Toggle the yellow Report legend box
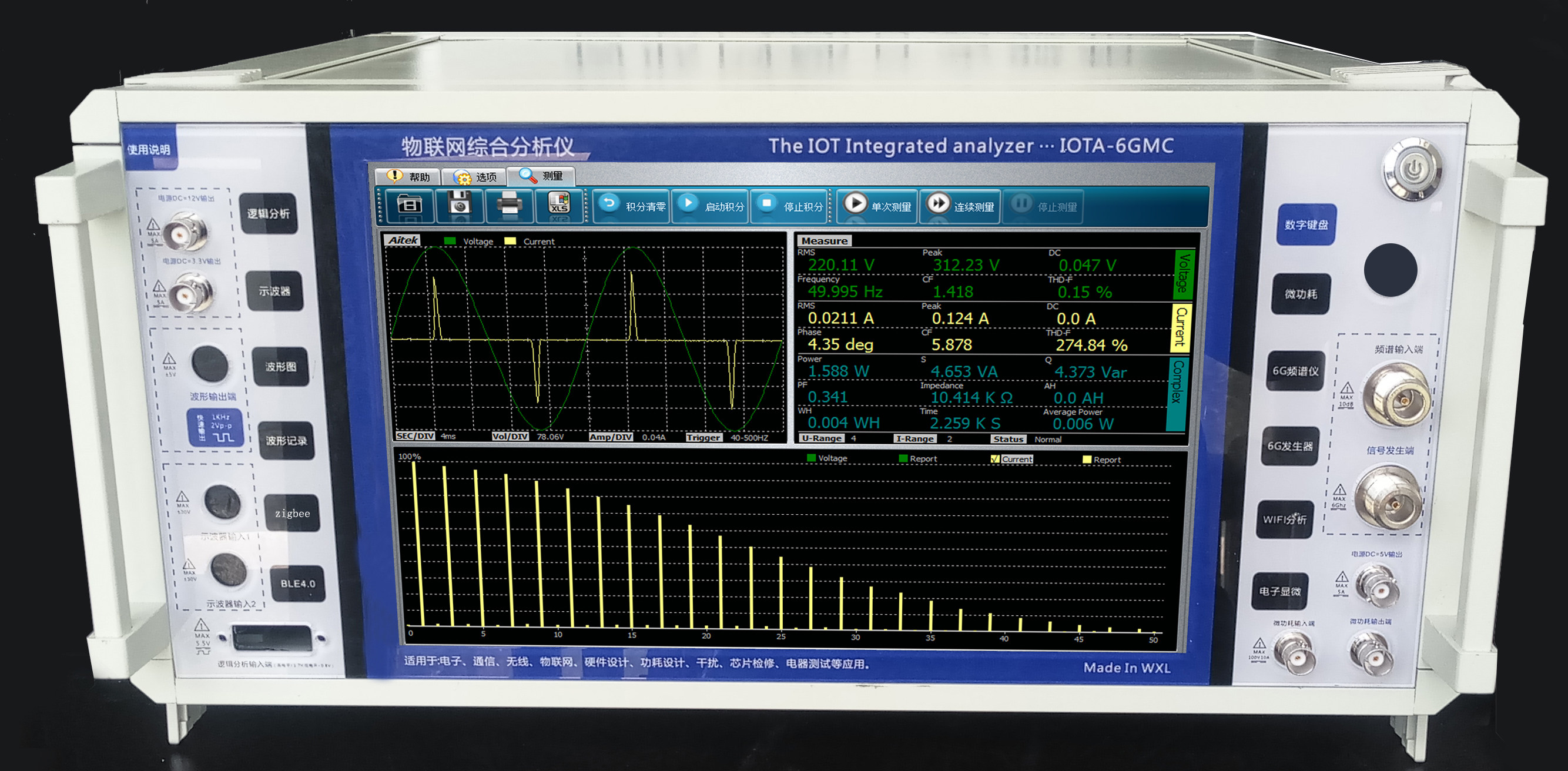Viewport: 1568px width, 771px height. (x=1087, y=460)
